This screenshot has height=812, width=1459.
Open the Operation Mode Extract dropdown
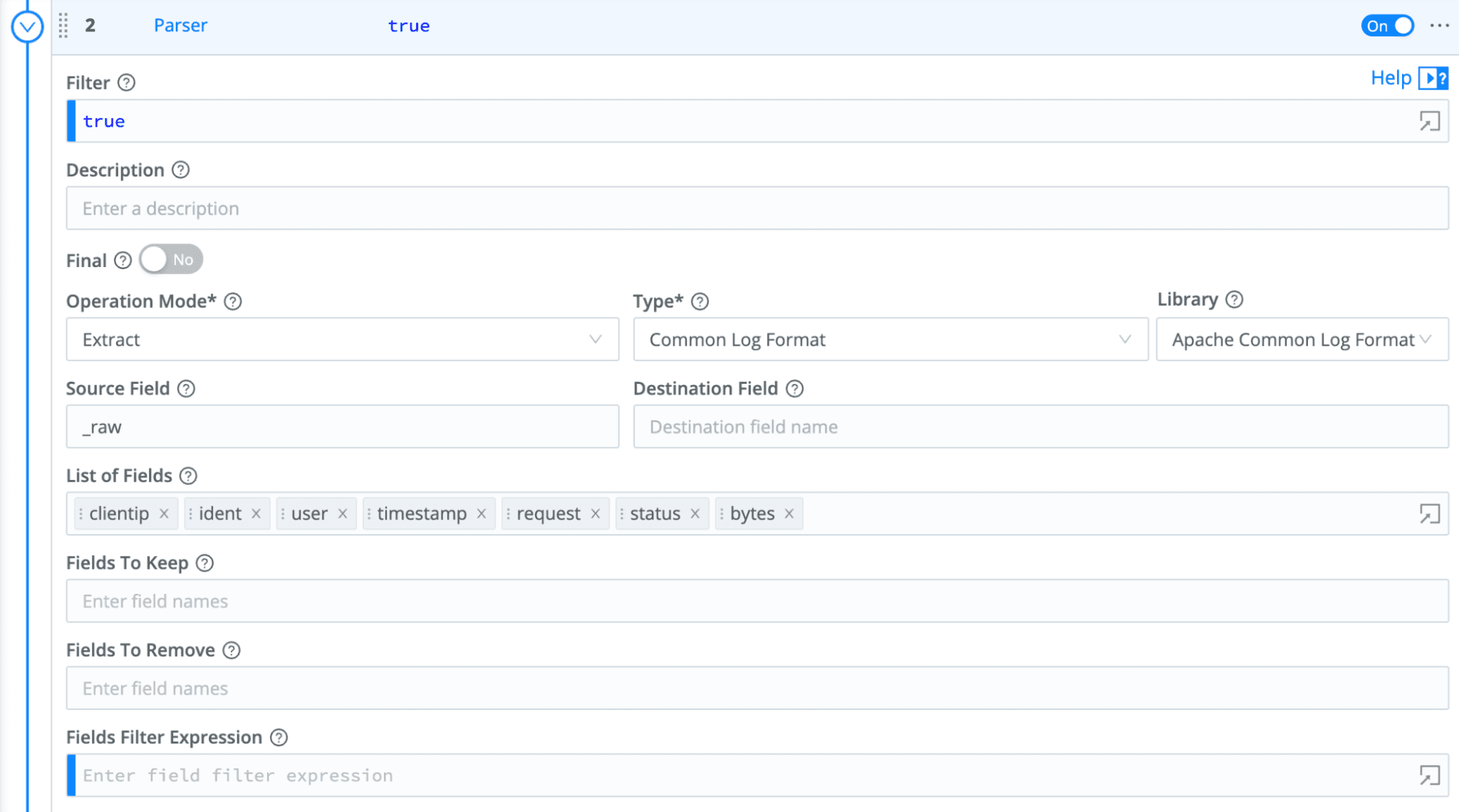coord(342,339)
